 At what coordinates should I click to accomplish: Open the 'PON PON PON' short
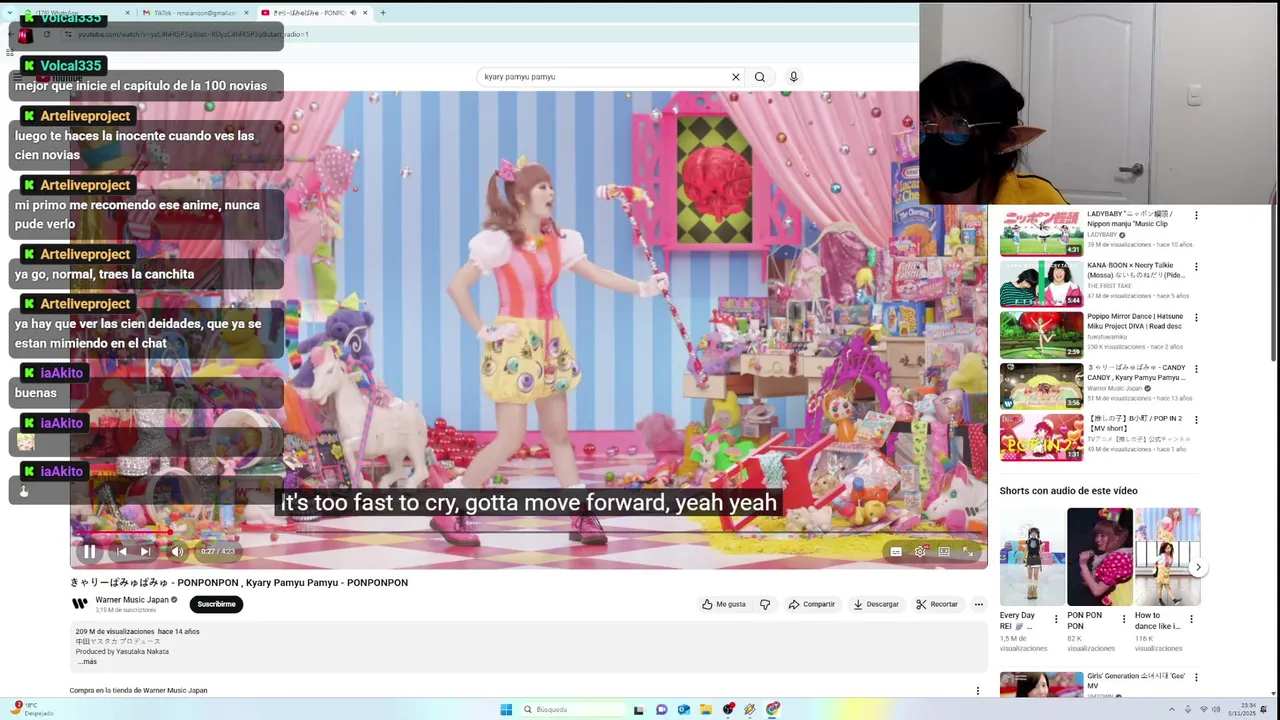click(1100, 557)
